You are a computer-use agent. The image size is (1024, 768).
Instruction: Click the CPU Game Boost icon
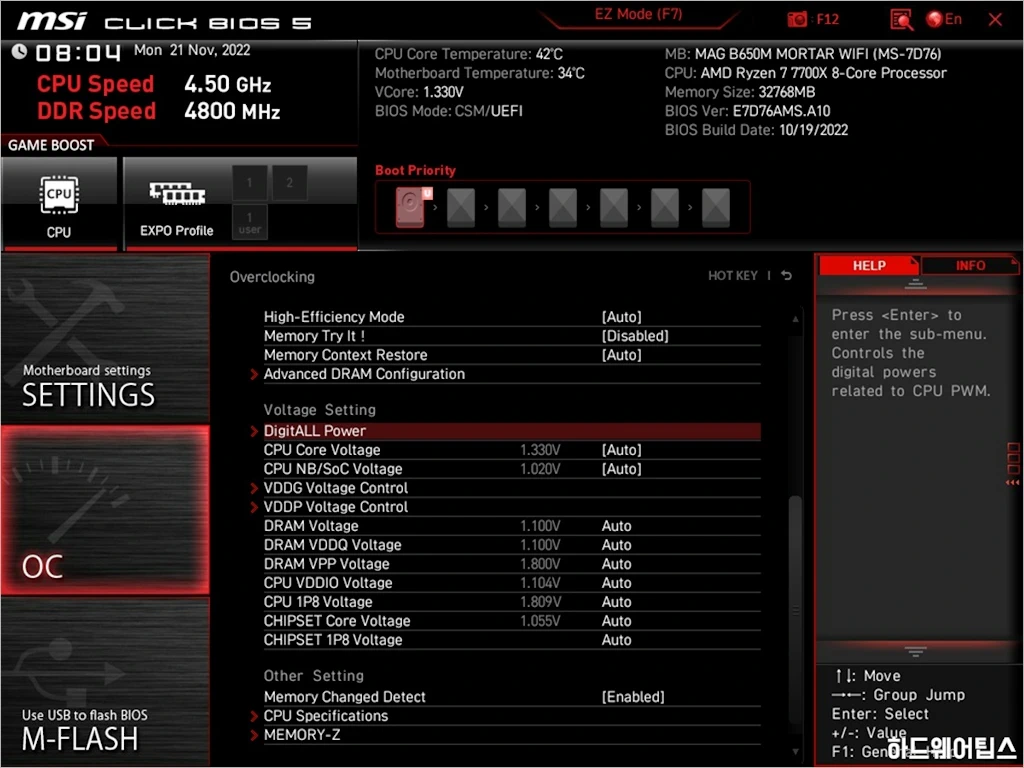pos(59,195)
